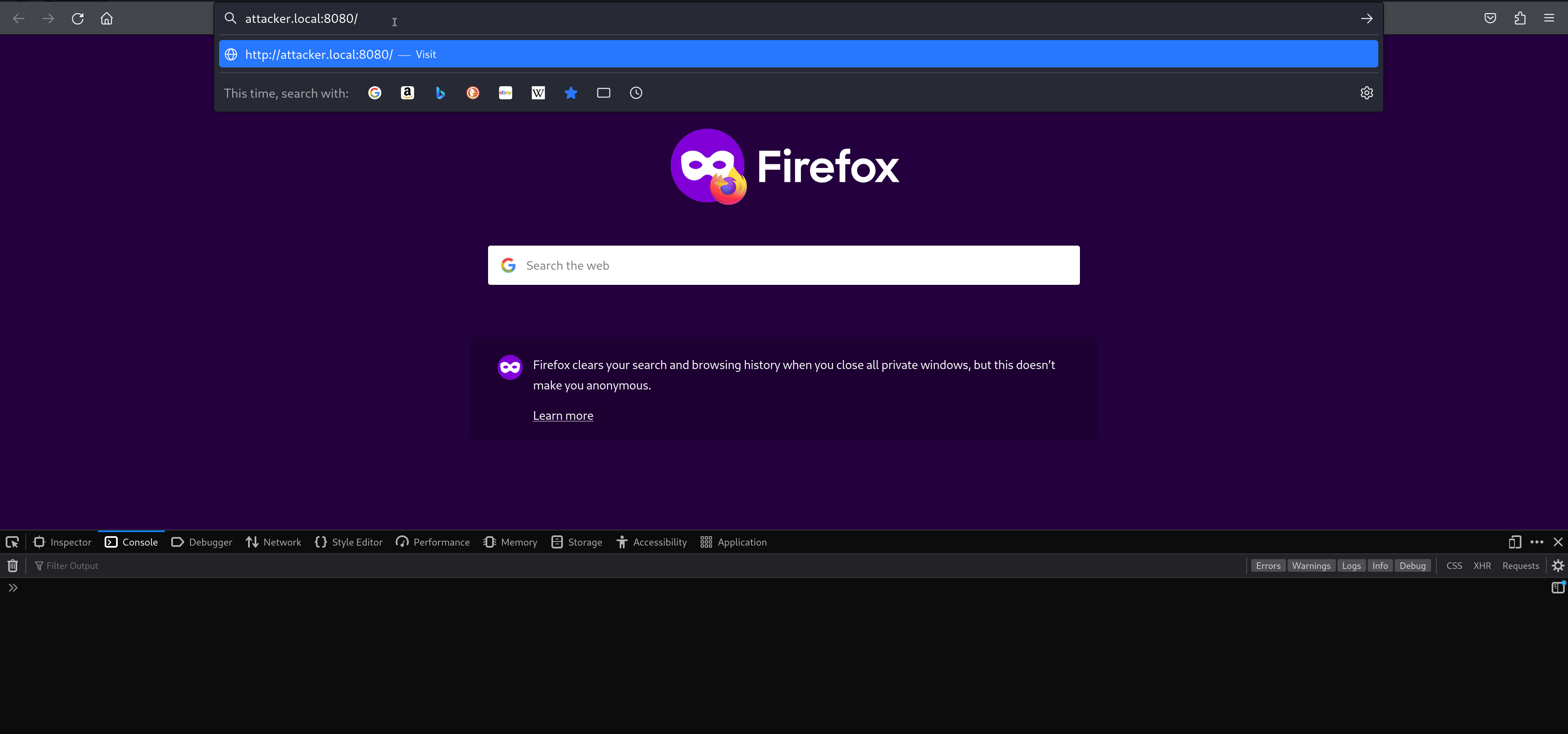Click the pick element from page icon
1568x734 pixels.
click(x=12, y=542)
